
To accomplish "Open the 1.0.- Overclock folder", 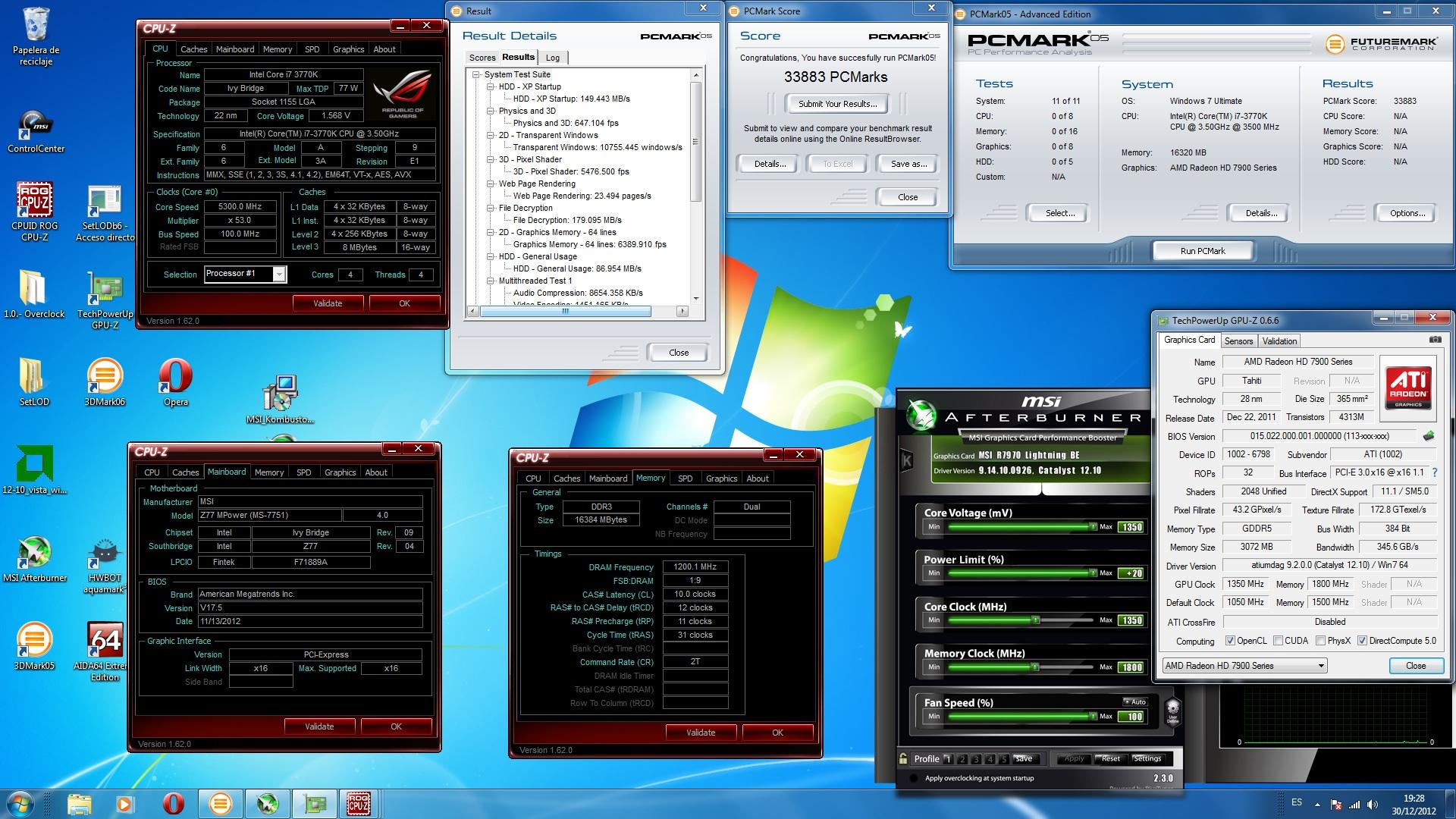I will click(x=34, y=294).
